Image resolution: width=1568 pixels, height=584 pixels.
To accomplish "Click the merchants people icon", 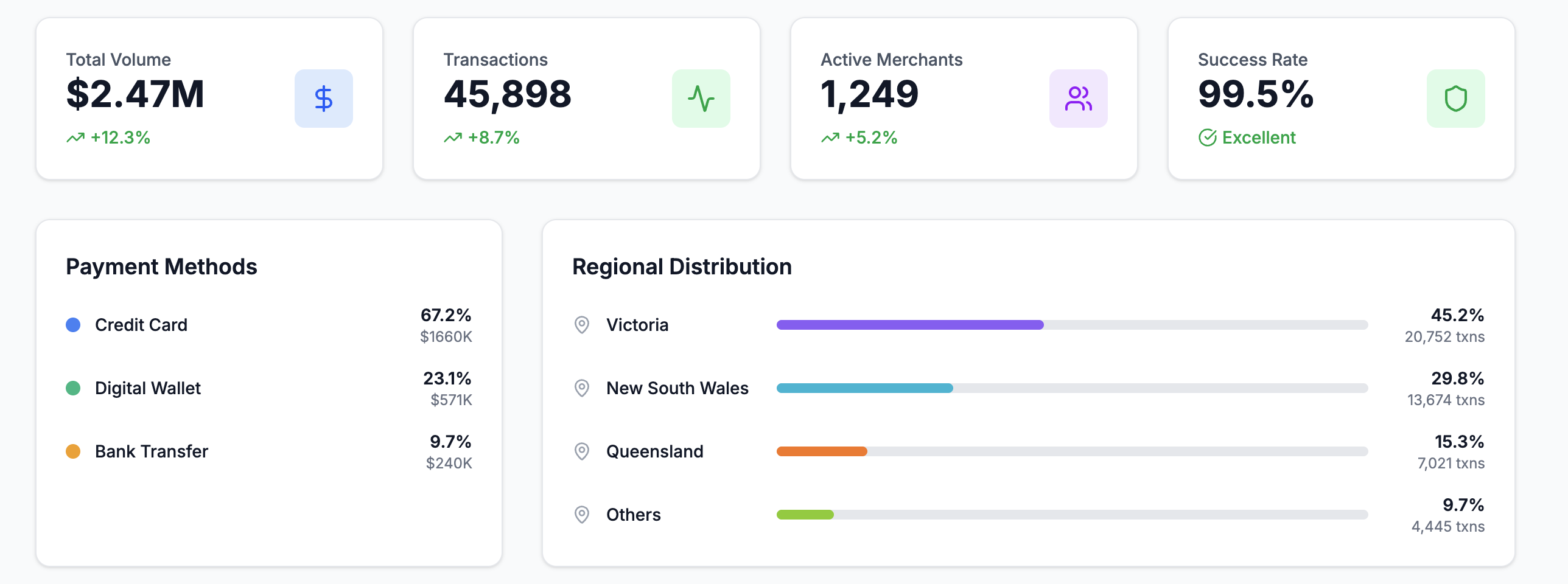I will coord(1078,98).
